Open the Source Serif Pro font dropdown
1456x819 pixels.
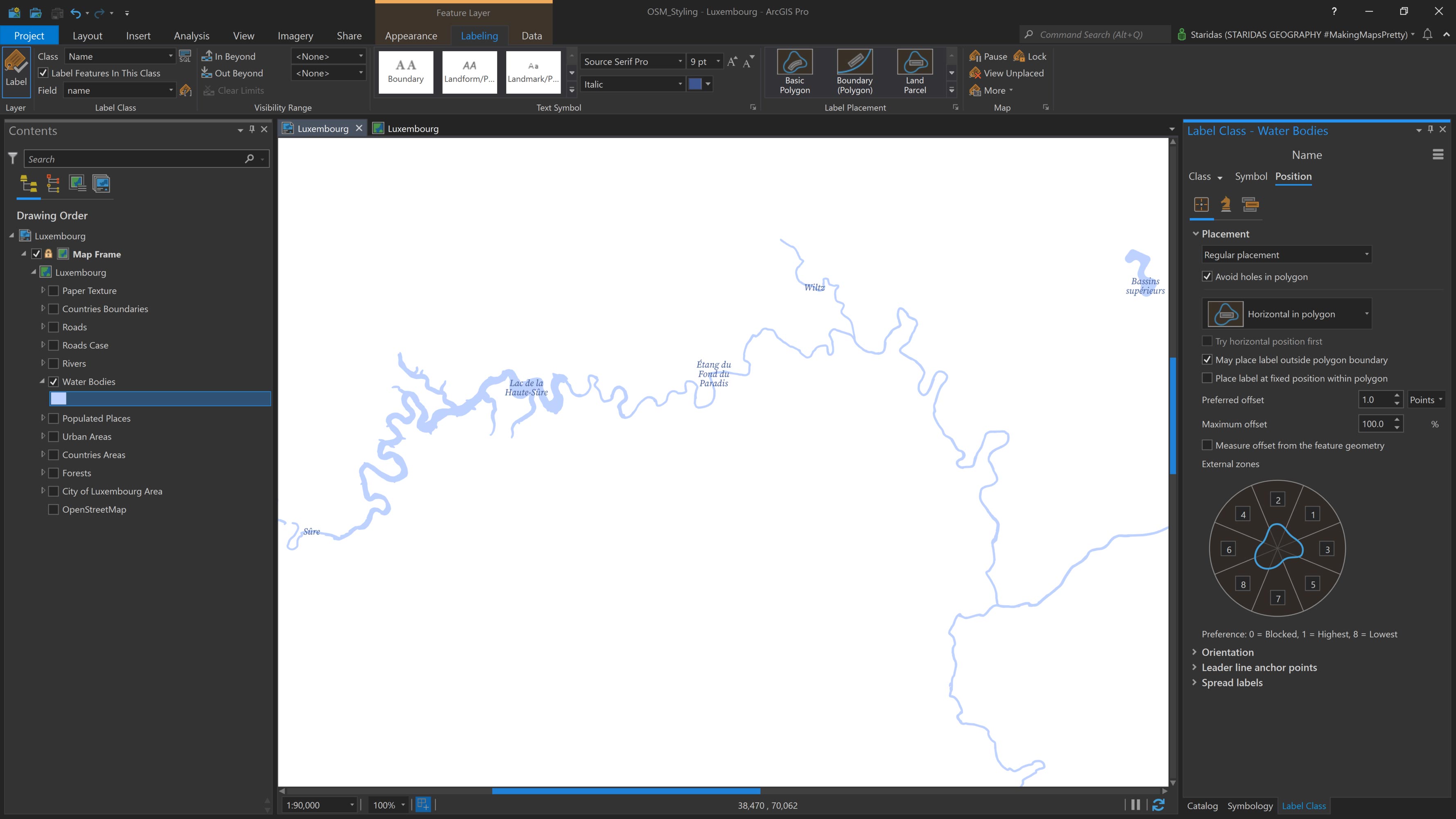pyautogui.click(x=679, y=61)
